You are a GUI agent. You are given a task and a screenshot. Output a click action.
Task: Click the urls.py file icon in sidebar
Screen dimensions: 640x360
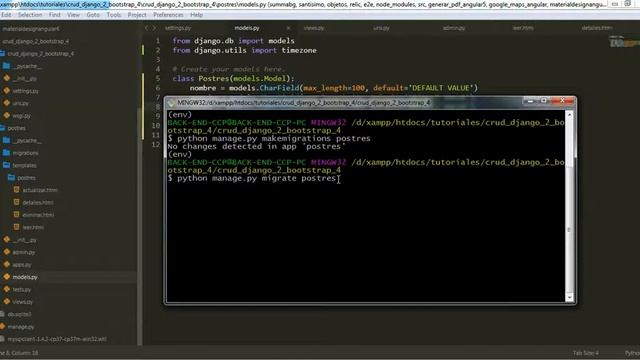tap(7, 103)
